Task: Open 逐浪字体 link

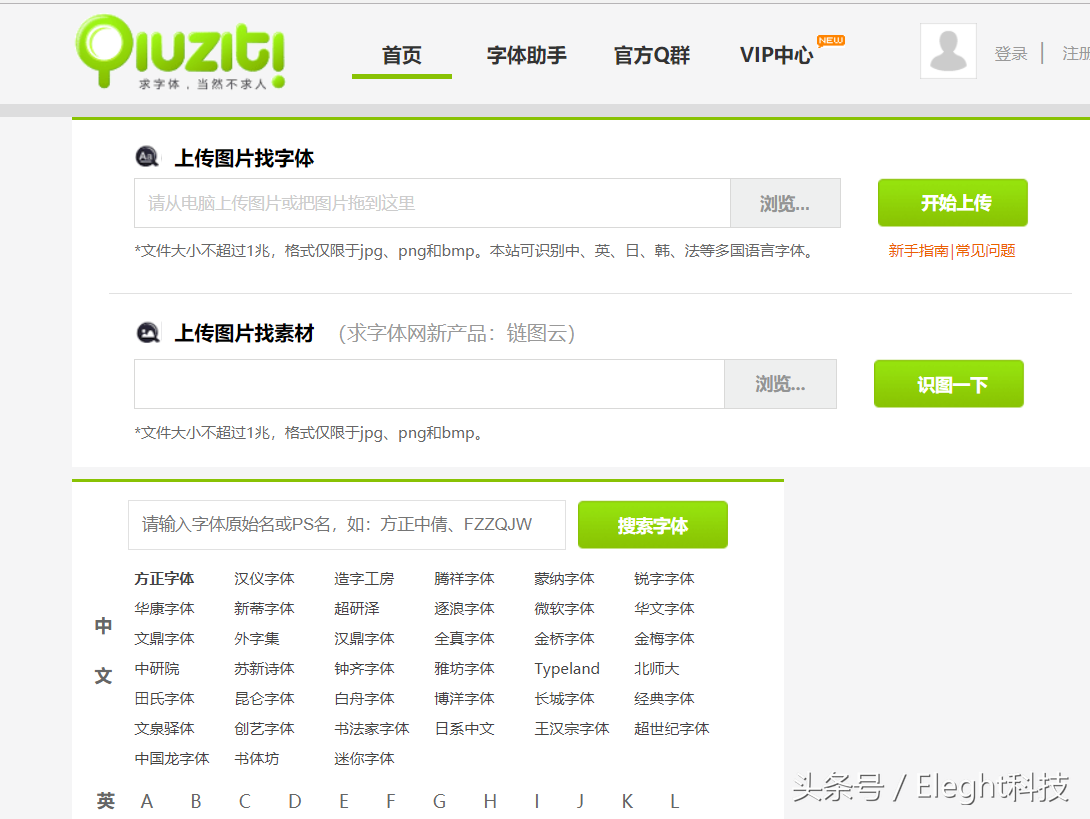Action: pyautogui.click(x=464, y=608)
